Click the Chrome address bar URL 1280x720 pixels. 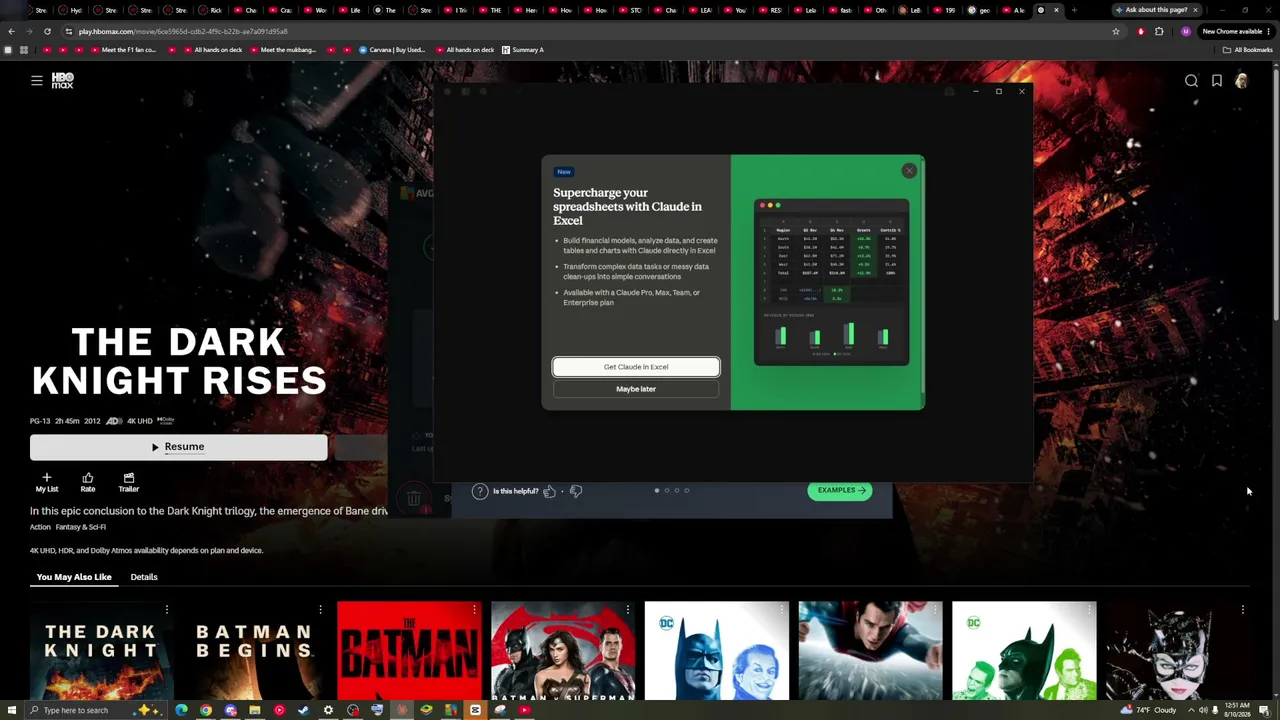coord(183,31)
